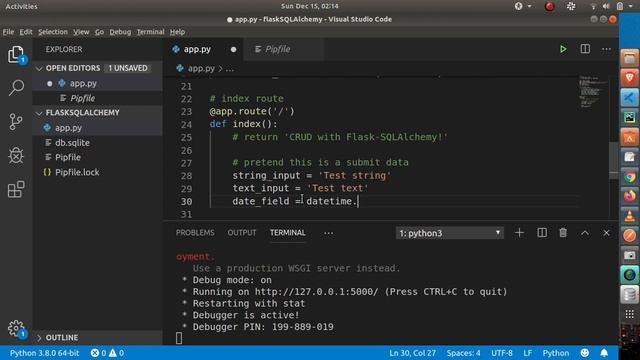Open the terminal selector 1: python3 dropdown
The width and height of the screenshot is (640, 360).
click(x=449, y=233)
